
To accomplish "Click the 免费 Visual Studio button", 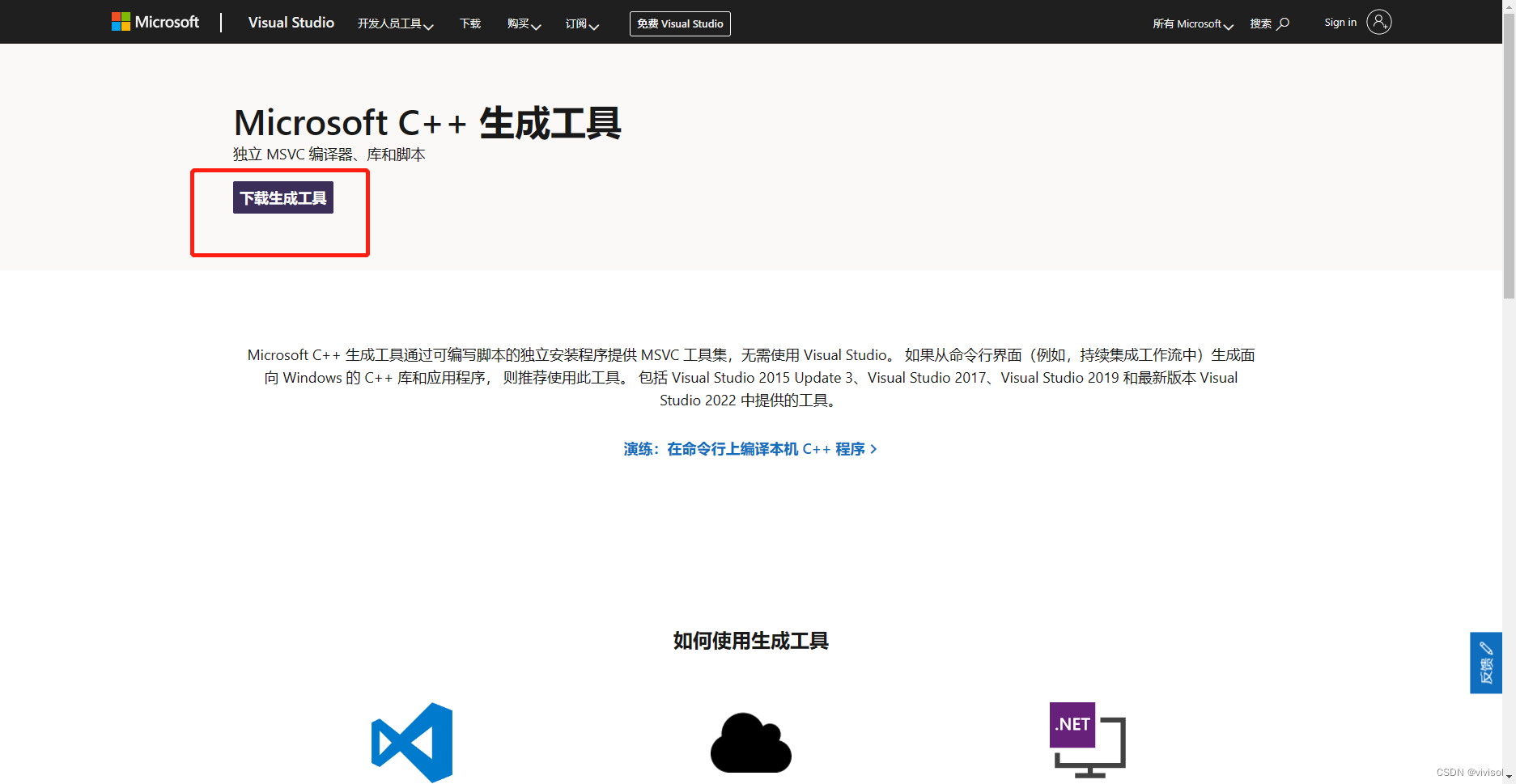I will pos(680,24).
